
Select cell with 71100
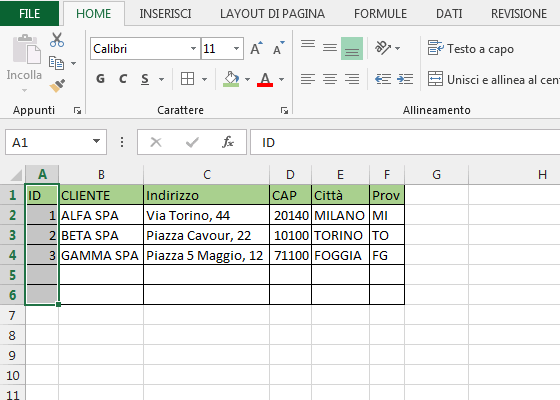290,255
